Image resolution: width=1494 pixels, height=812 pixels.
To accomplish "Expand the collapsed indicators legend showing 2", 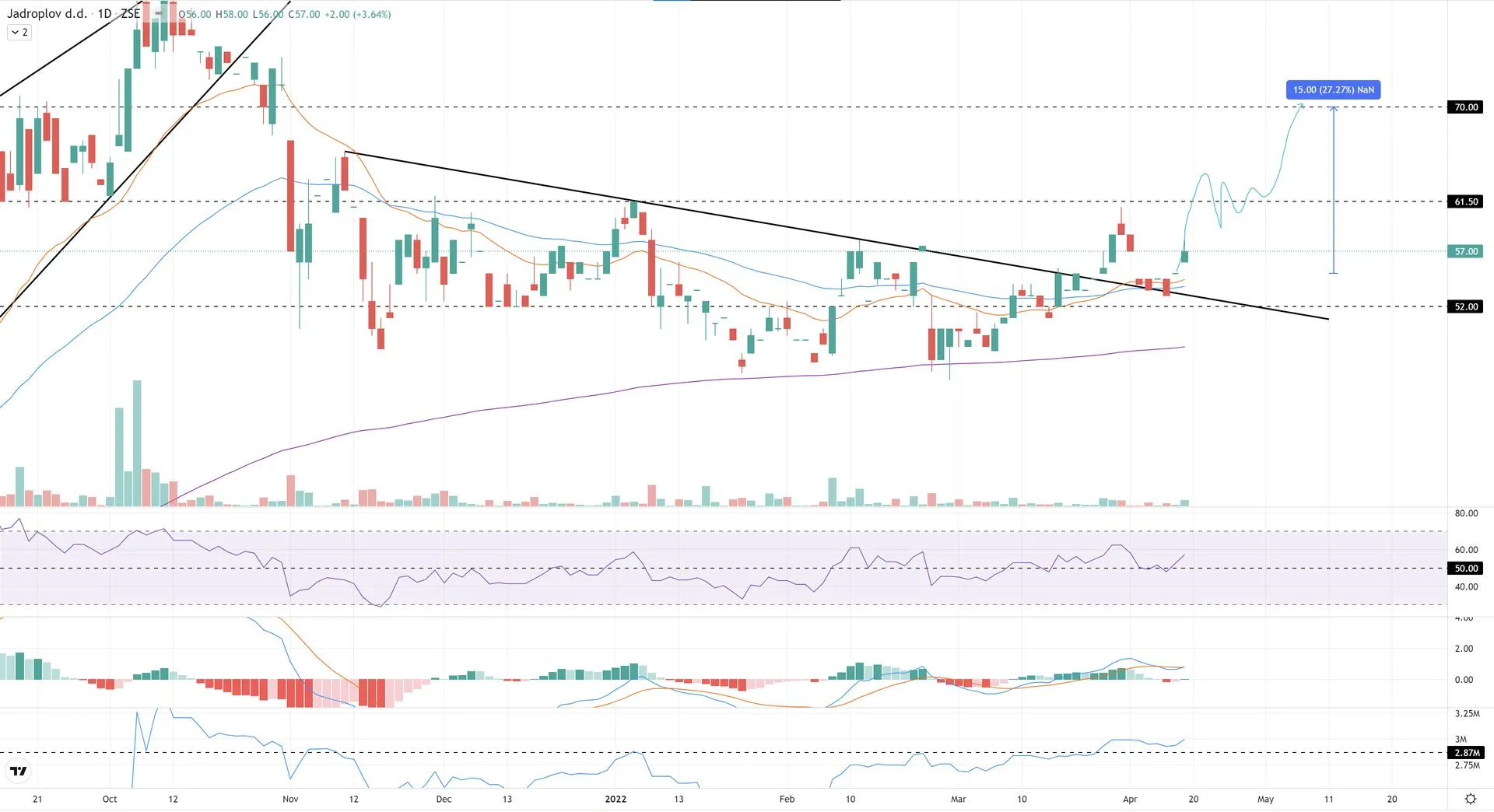I will (19, 33).
